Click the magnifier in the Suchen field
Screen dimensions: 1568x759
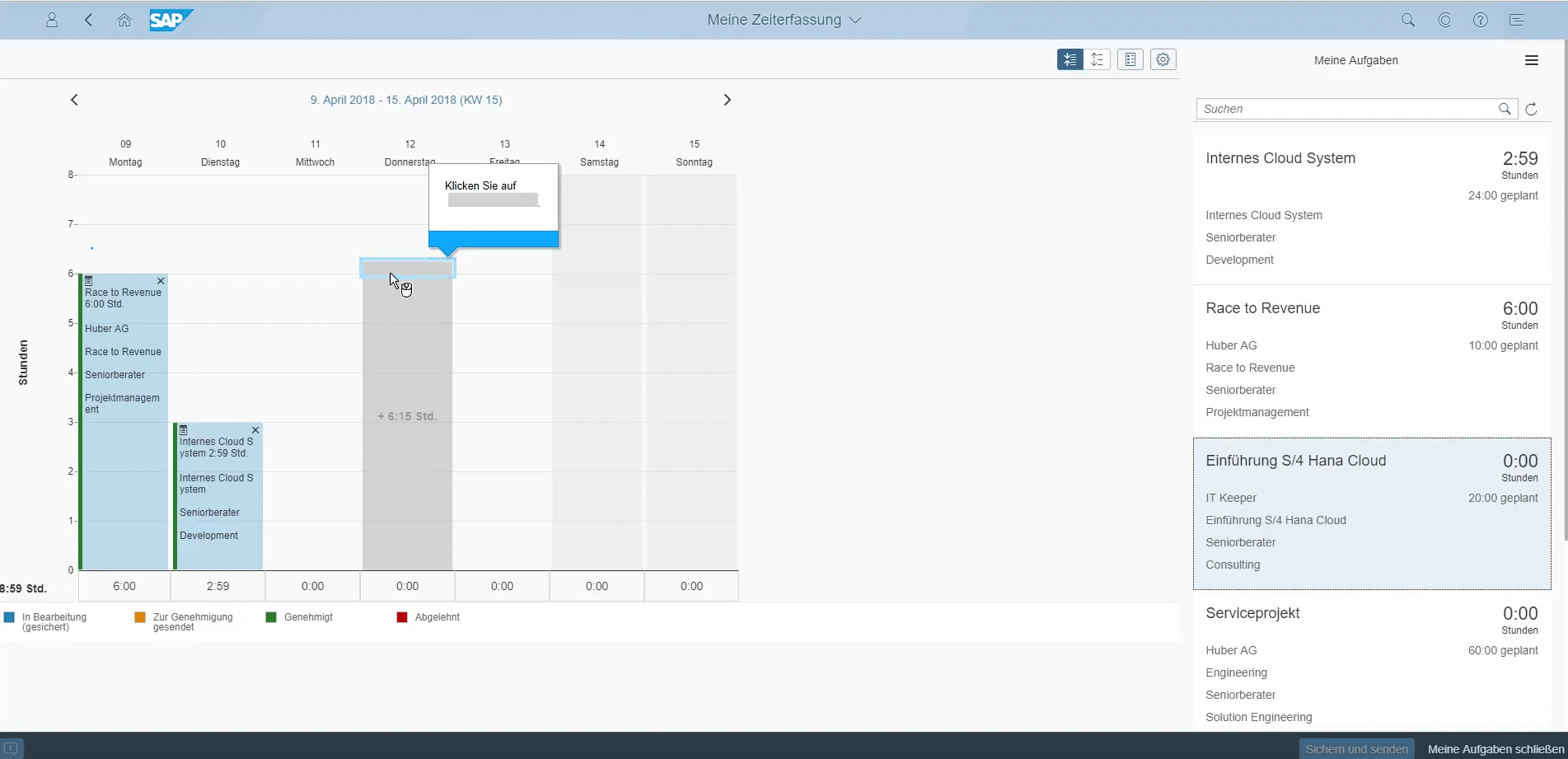click(x=1505, y=109)
